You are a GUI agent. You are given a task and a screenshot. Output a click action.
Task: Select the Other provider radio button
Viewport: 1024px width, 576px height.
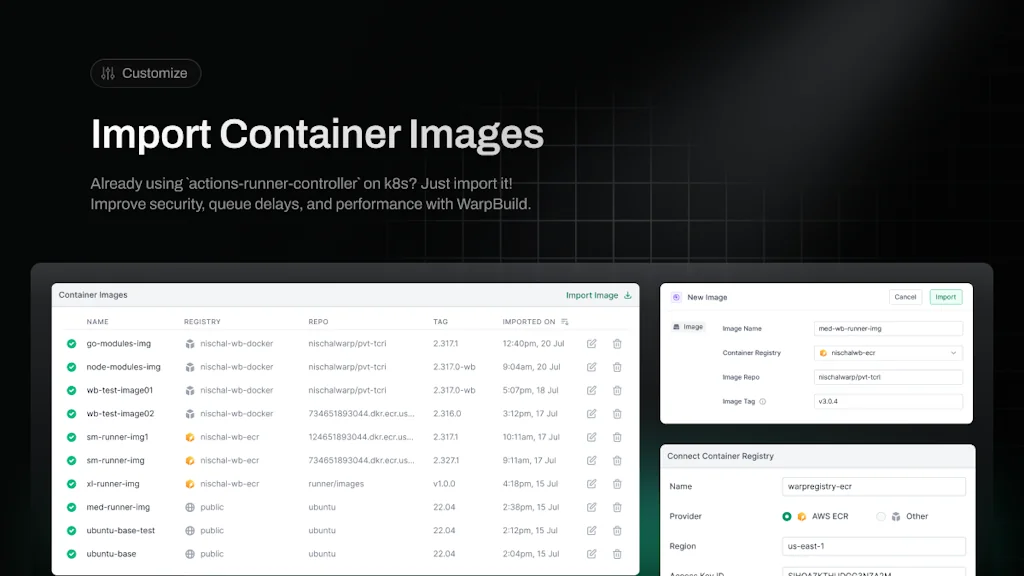(x=881, y=517)
